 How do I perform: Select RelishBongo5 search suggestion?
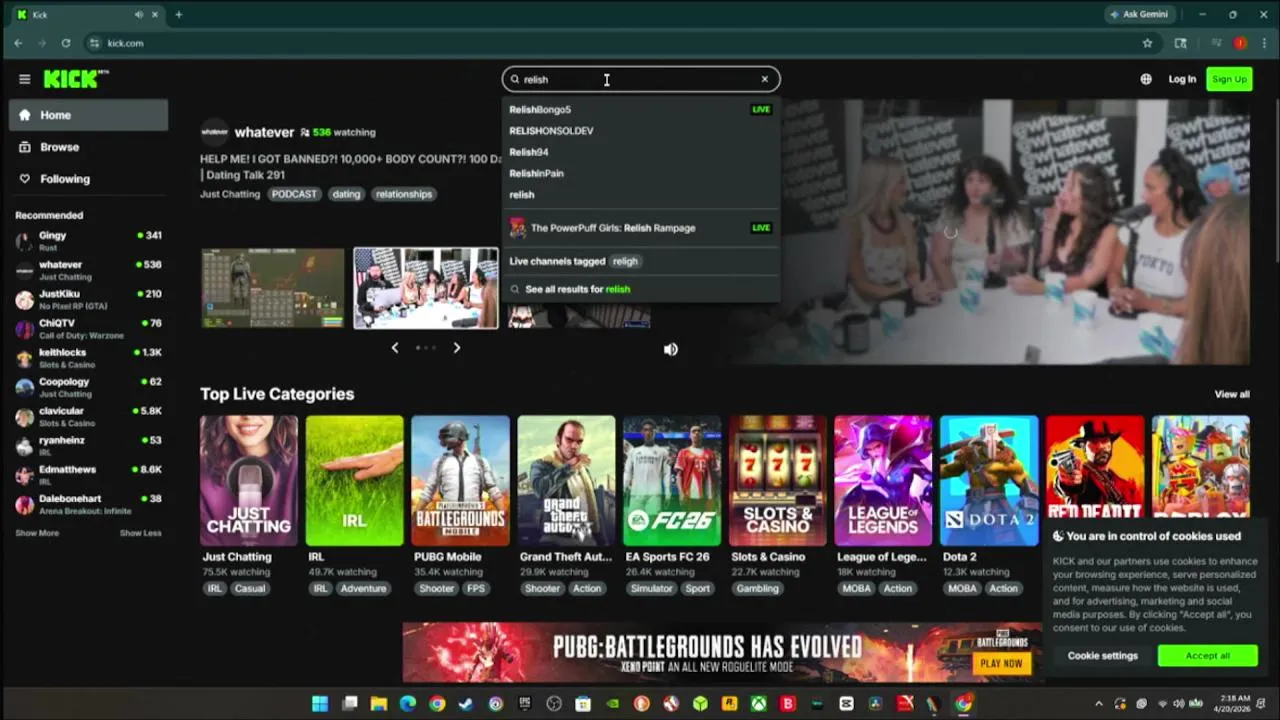click(641, 109)
